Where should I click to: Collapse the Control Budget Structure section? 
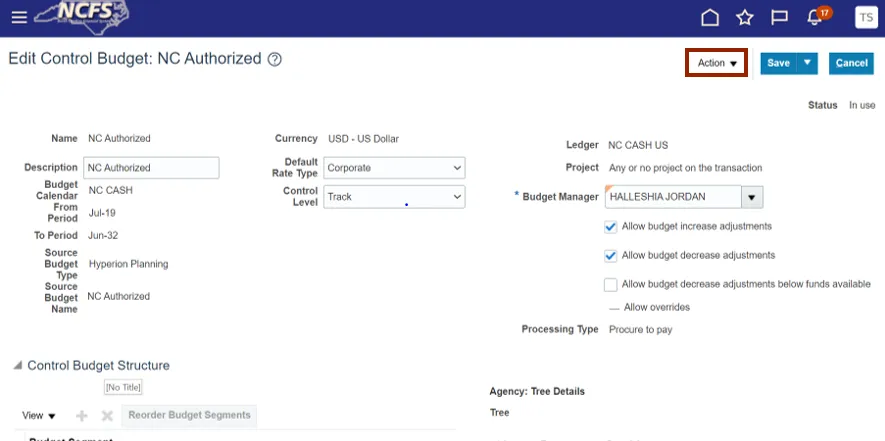pos(17,366)
